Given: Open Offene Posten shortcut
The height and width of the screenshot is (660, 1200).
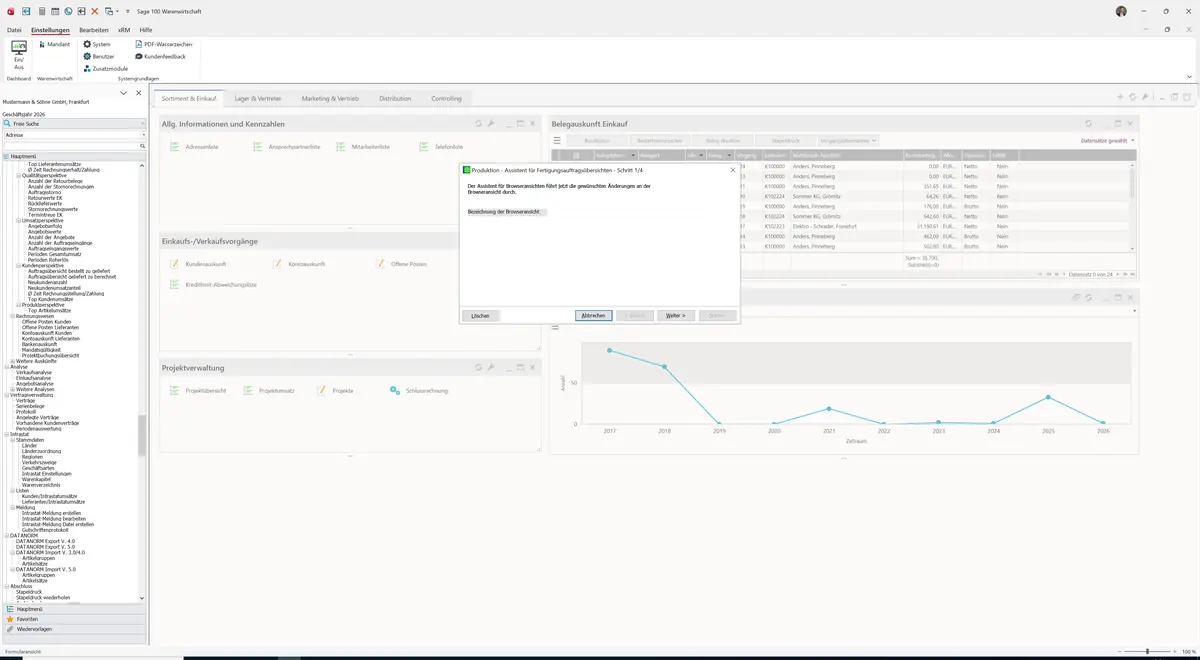Looking at the screenshot, I should click(x=402, y=264).
